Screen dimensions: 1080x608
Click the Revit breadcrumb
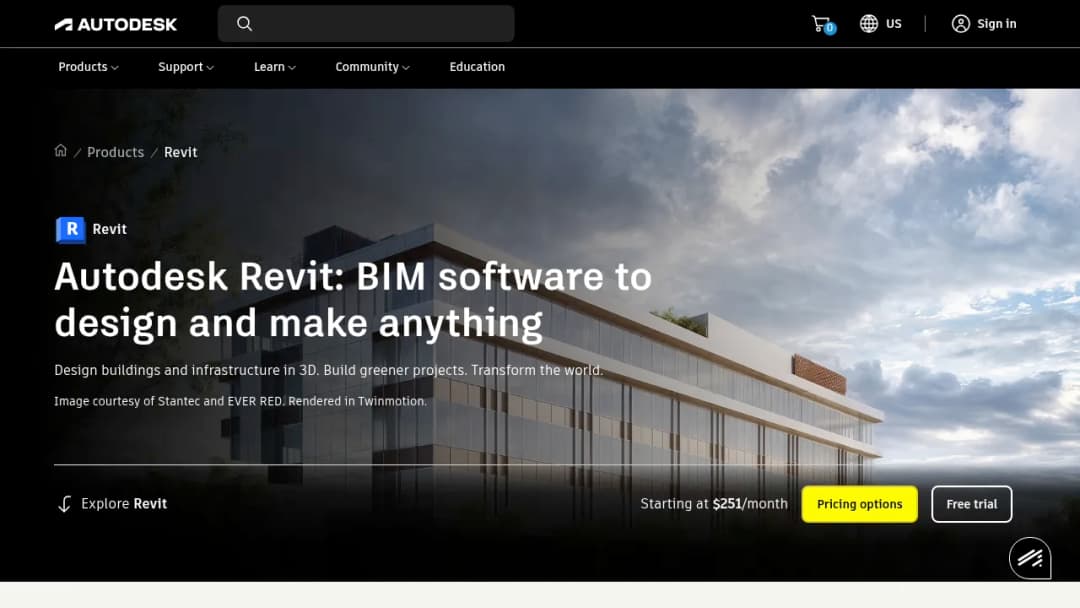click(180, 152)
